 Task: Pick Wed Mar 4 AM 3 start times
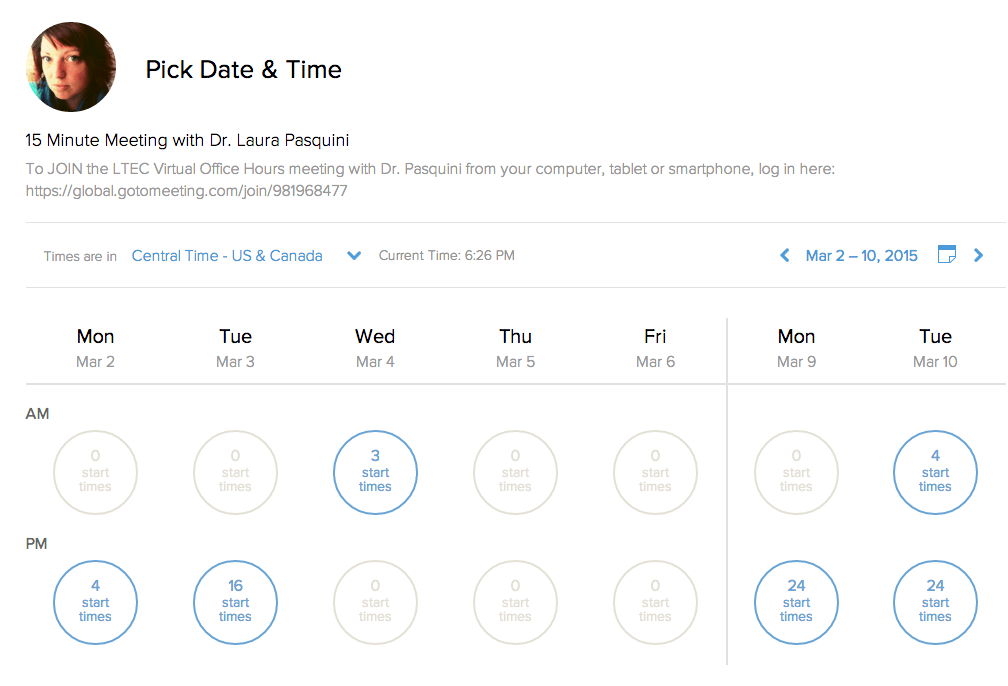pos(375,472)
